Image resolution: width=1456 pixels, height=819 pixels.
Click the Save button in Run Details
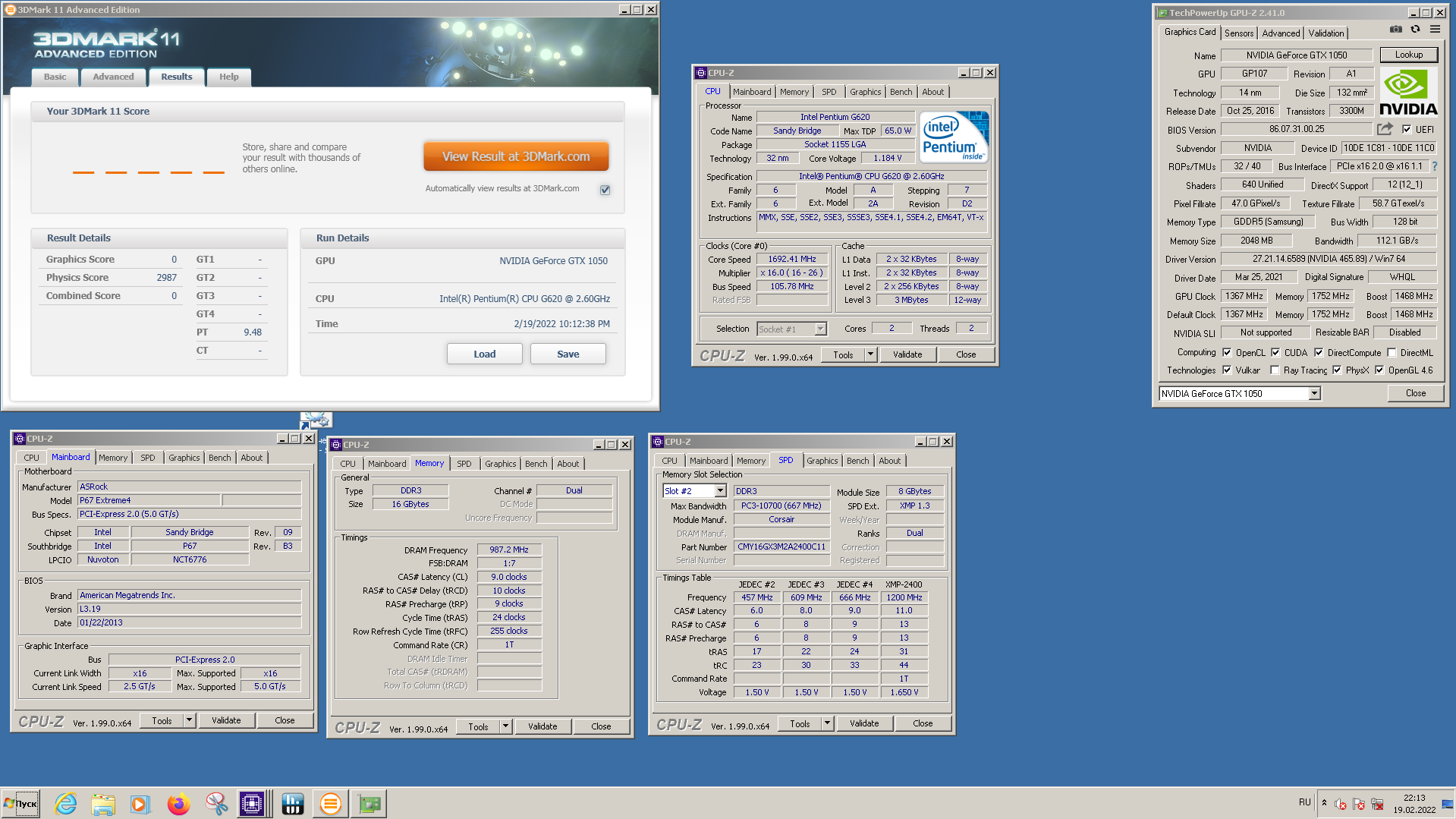click(x=568, y=354)
